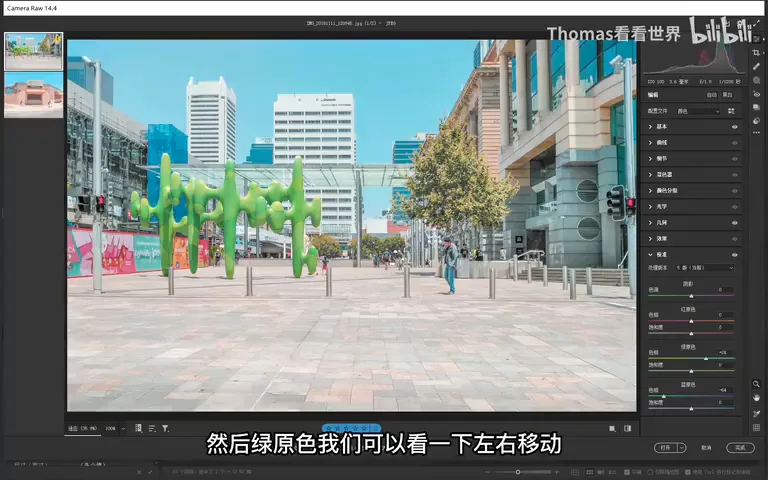Open the filmstrip sort menu icon
Screen dimensions: 768x480
[x=152, y=429]
